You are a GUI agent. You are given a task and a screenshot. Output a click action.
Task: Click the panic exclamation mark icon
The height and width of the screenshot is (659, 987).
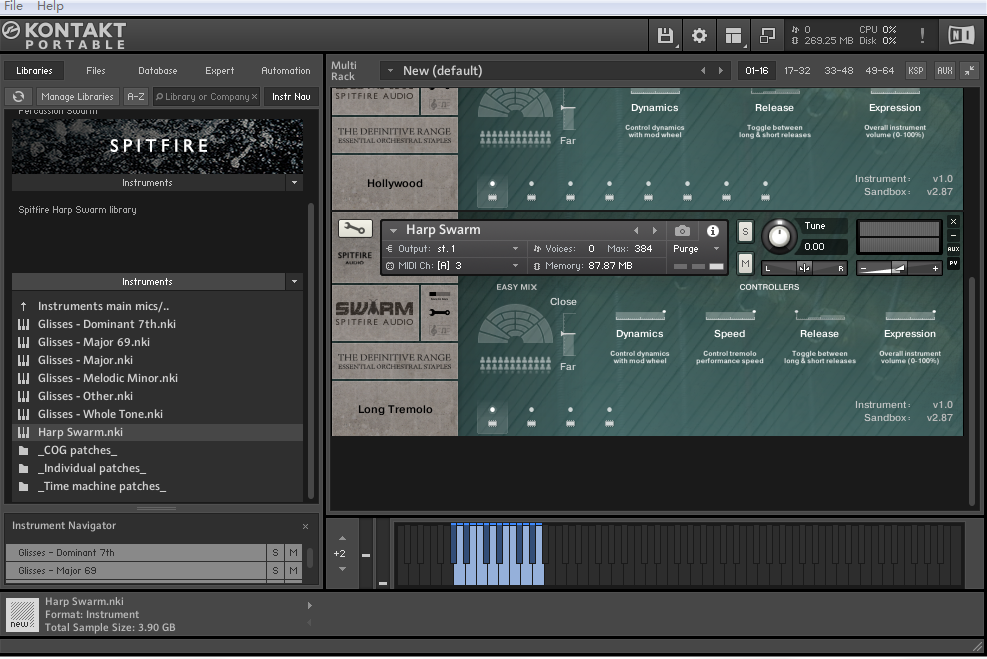tap(922, 35)
